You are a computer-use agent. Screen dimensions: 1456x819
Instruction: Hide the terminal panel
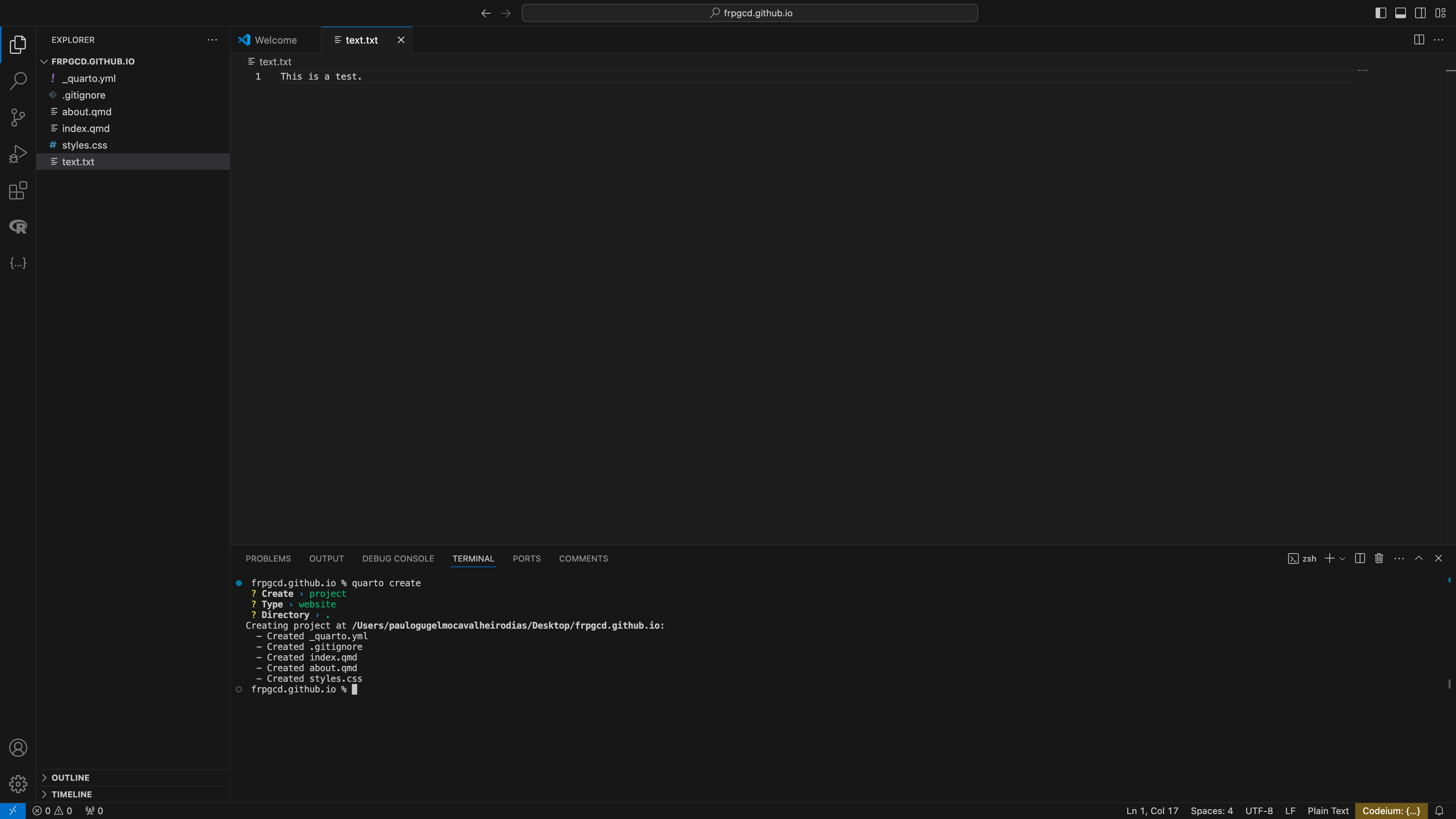1439,559
